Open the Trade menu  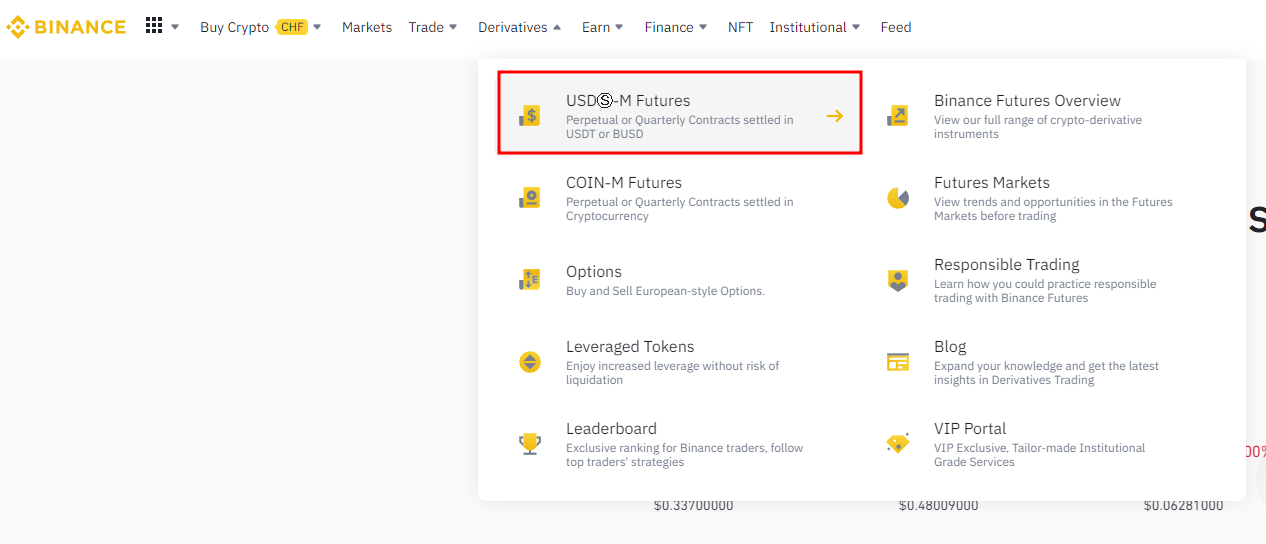pos(426,27)
